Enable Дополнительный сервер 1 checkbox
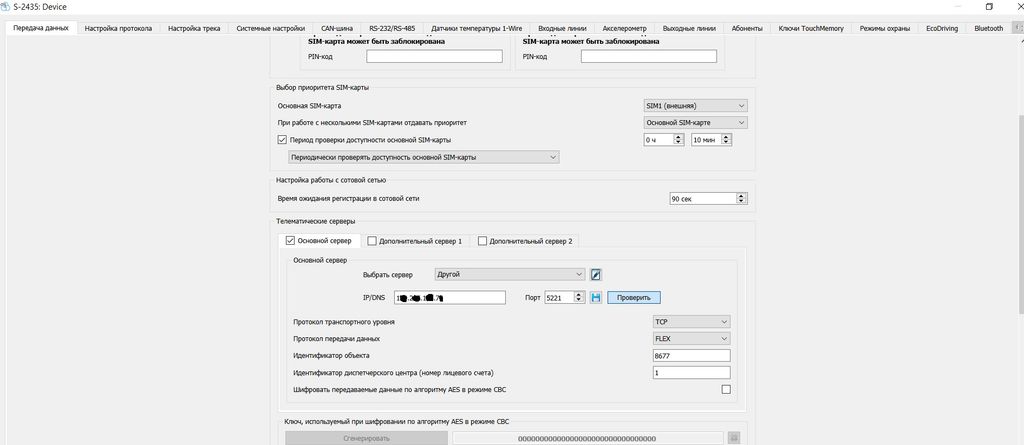The image size is (1024, 445). (372, 241)
